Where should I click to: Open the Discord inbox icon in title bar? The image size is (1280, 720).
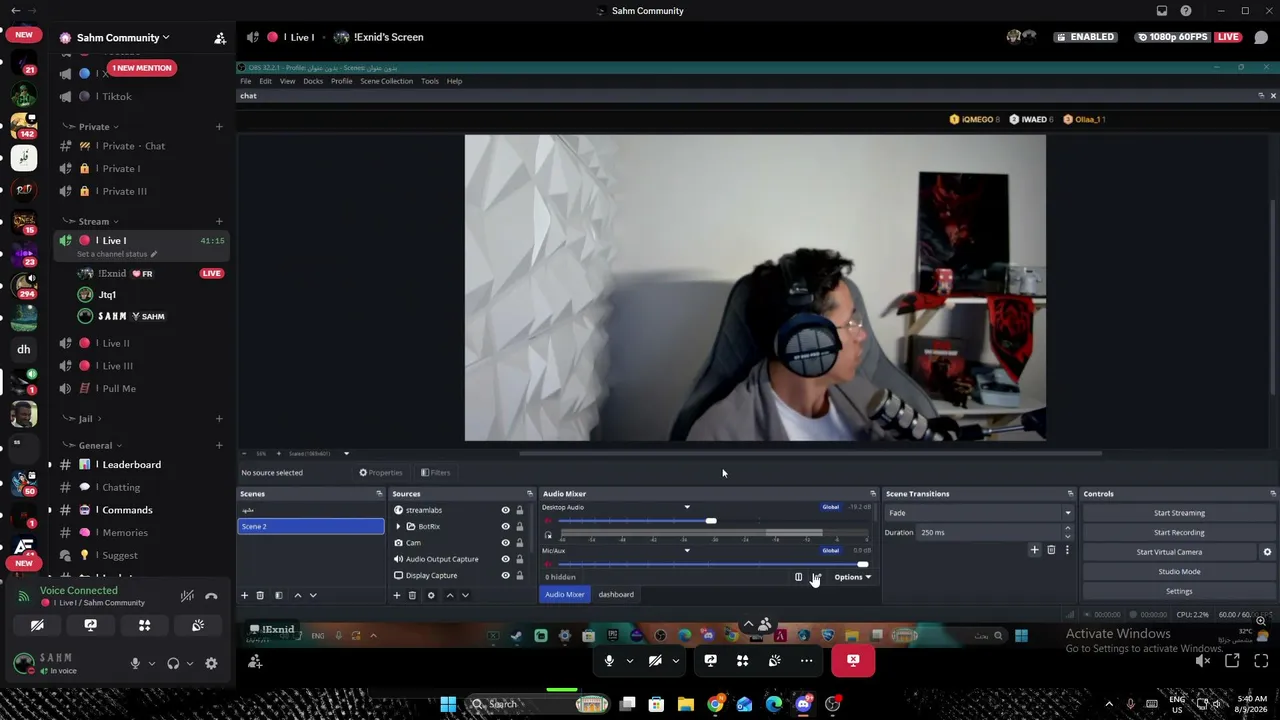[x=1161, y=11]
